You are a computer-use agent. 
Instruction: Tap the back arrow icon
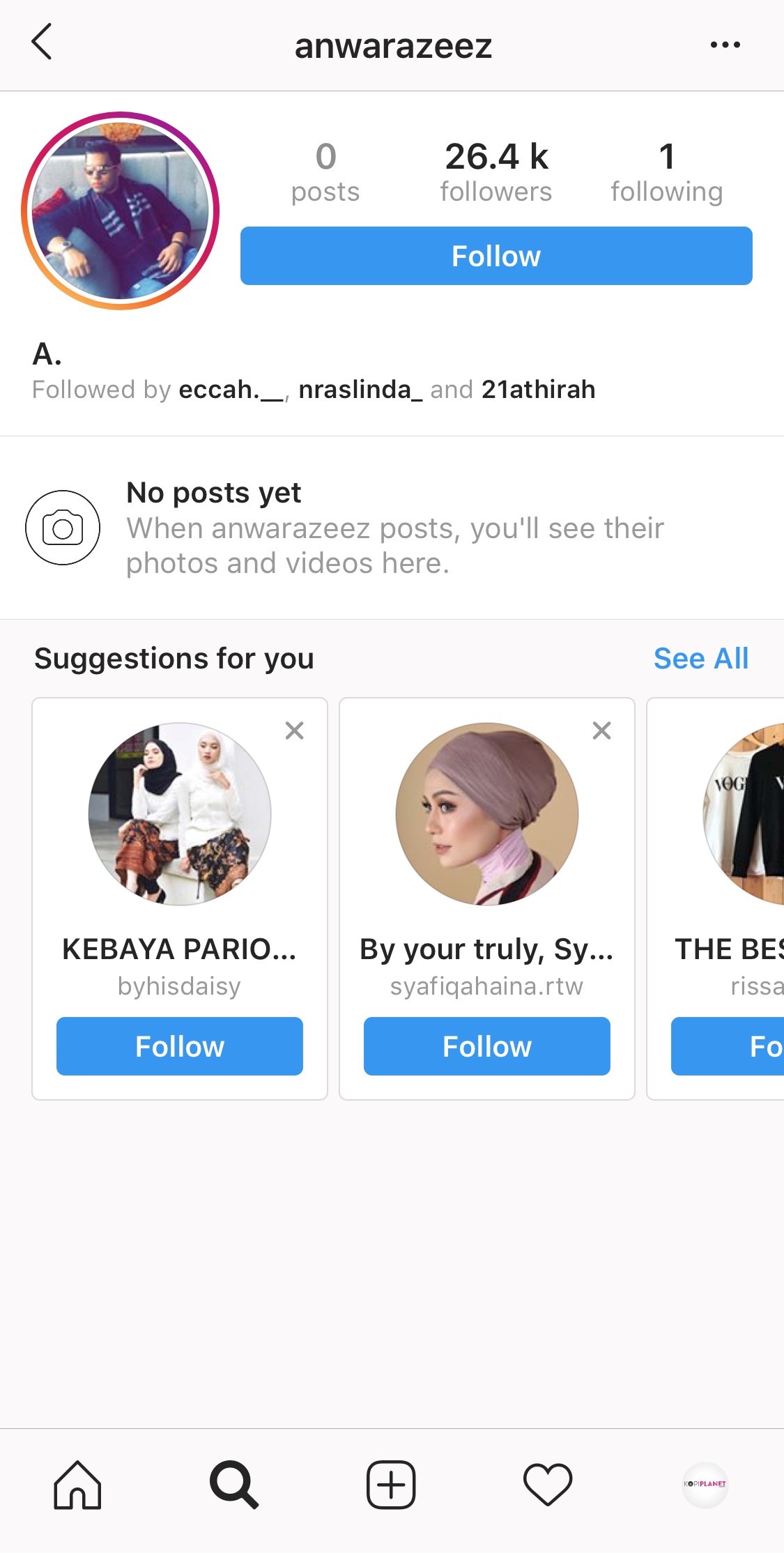click(x=42, y=43)
